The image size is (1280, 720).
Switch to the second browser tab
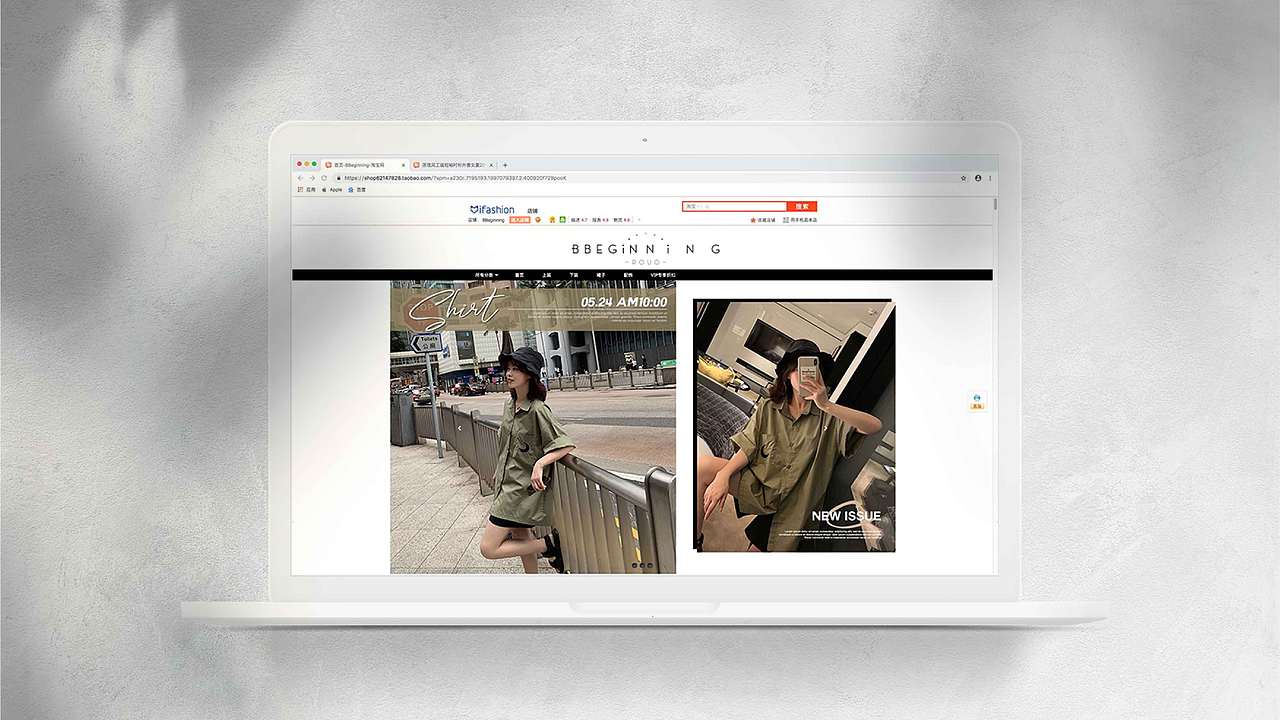tap(453, 165)
